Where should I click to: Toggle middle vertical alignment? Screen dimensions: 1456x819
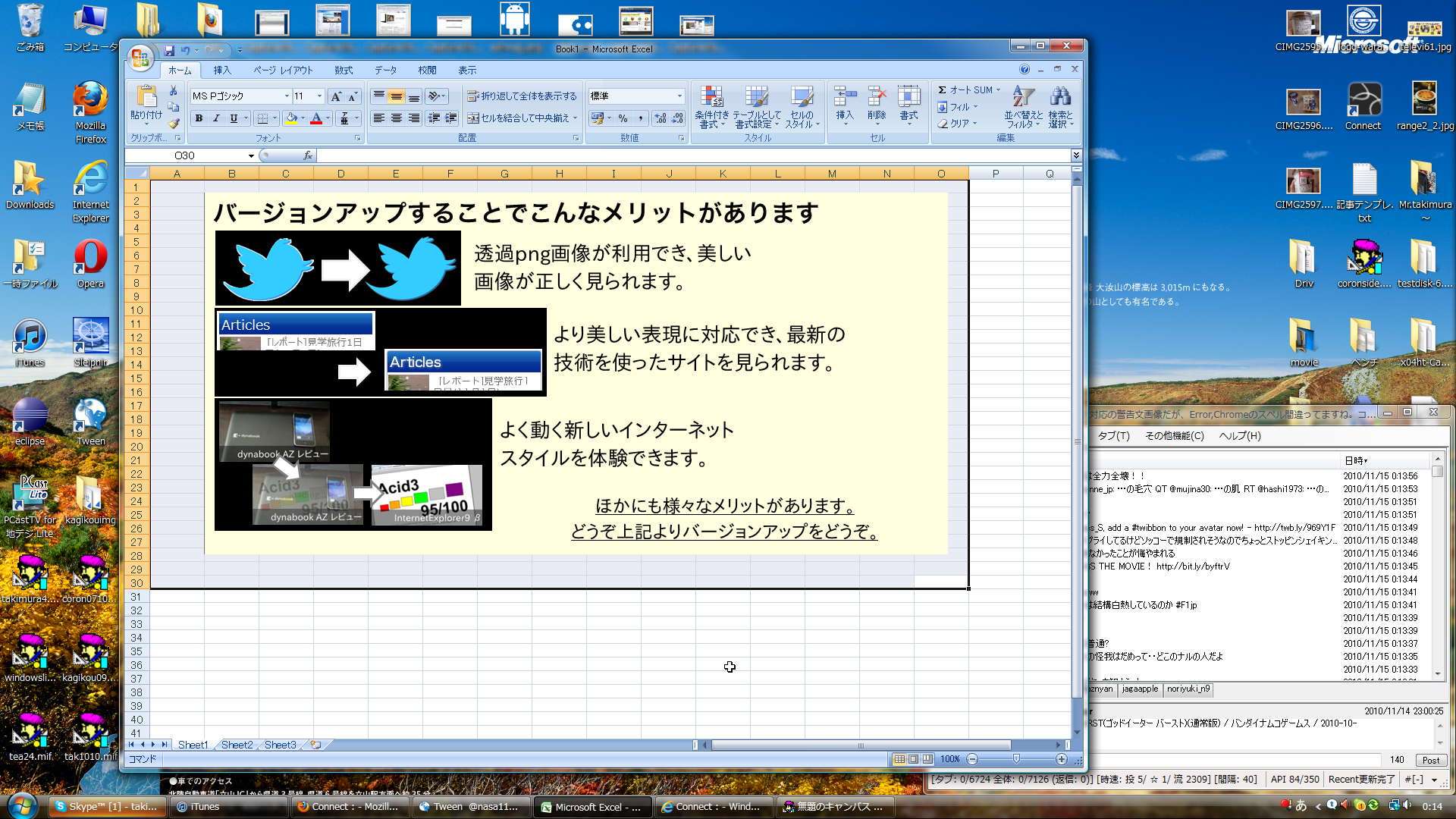pyautogui.click(x=396, y=96)
